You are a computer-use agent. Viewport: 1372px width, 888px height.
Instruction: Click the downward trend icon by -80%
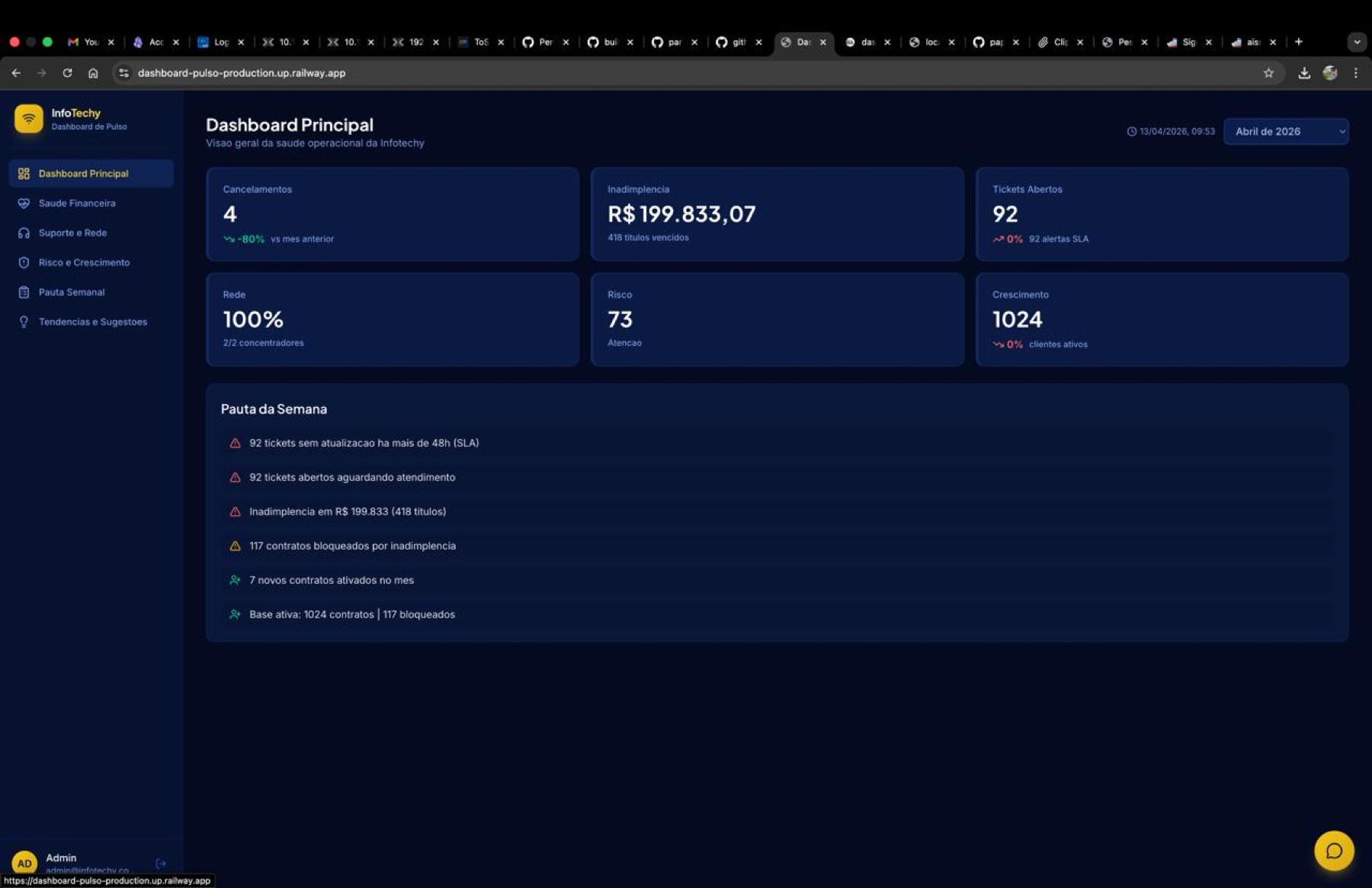[x=229, y=239]
